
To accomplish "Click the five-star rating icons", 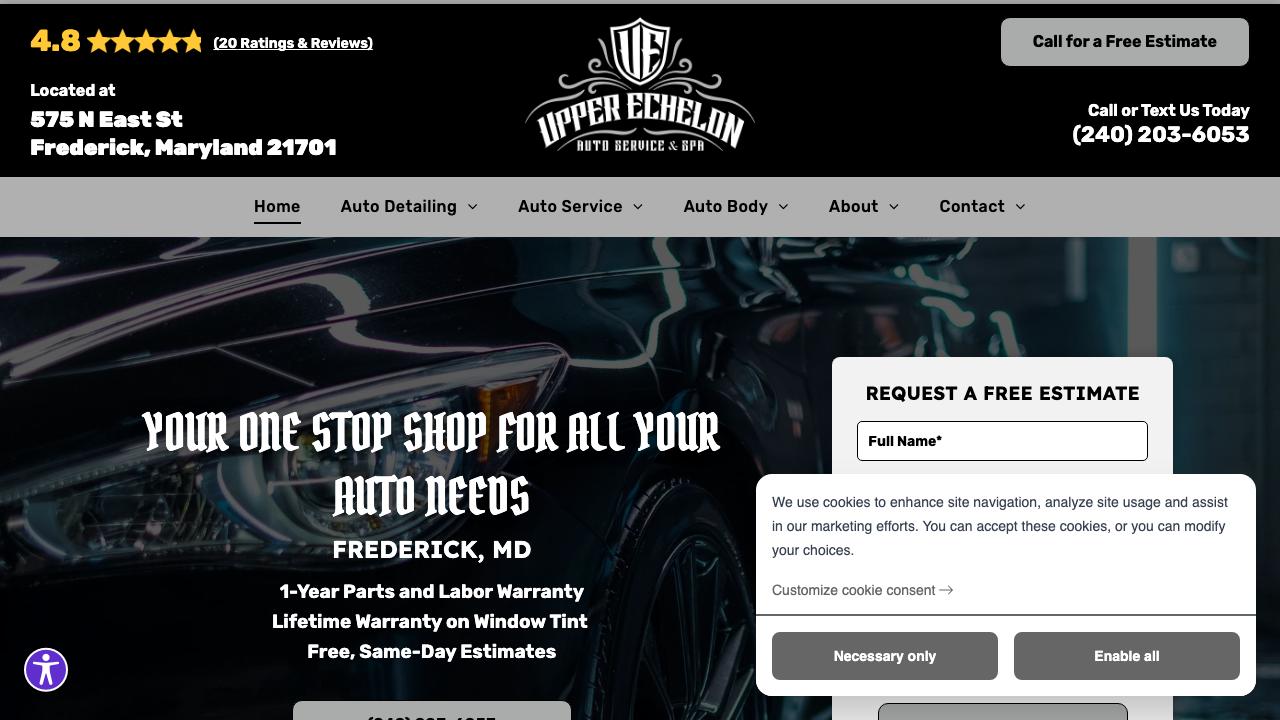I will pyautogui.click(x=145, y=42).
